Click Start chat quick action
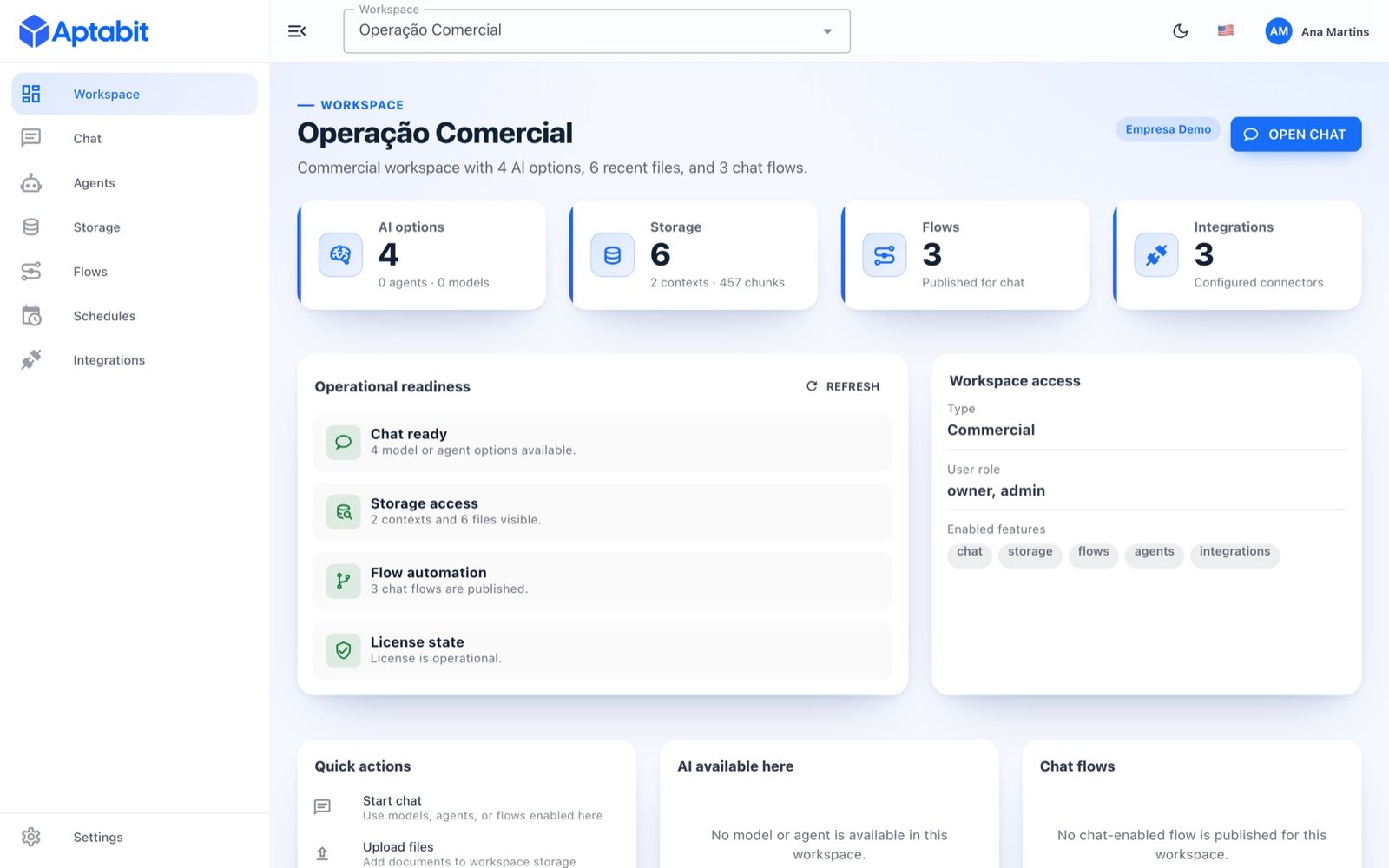 (467, 807)
